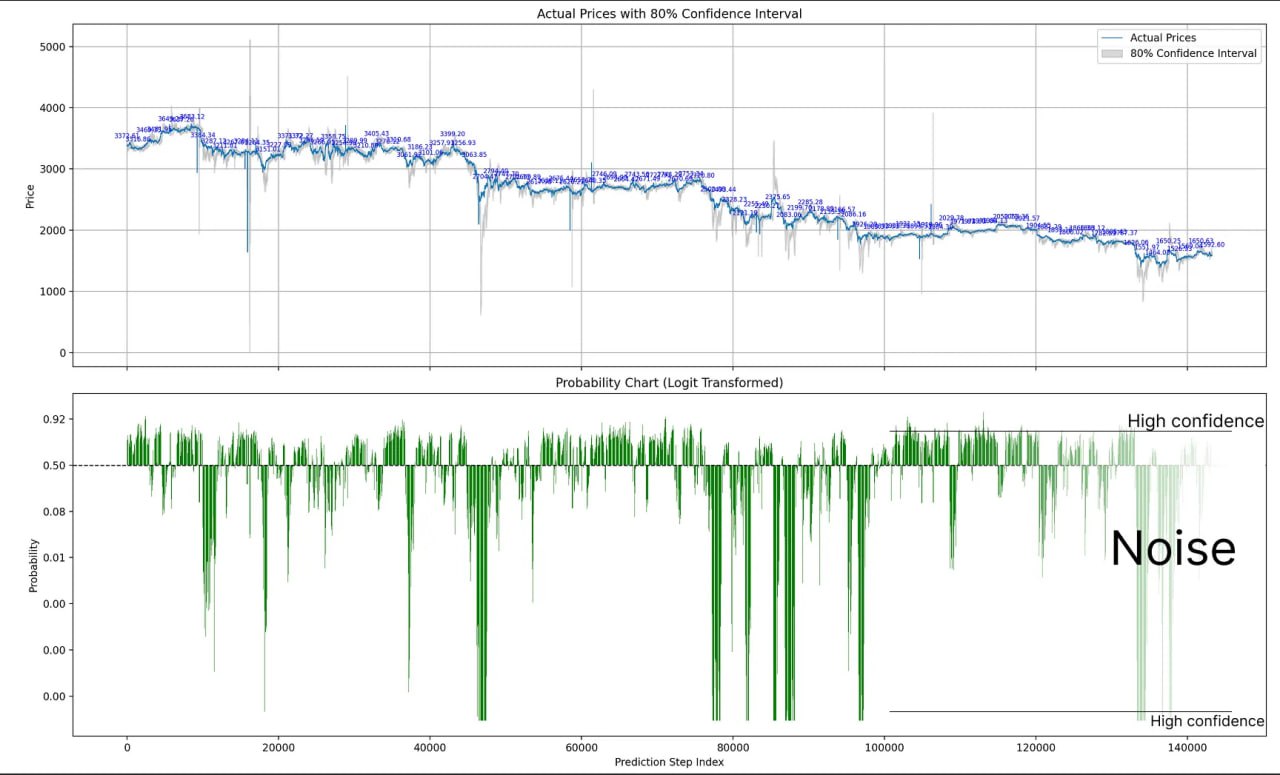Click the large 'Noise' annotation text
The width and height of the screenshot is (1280, 775).
pos(1172,549)
